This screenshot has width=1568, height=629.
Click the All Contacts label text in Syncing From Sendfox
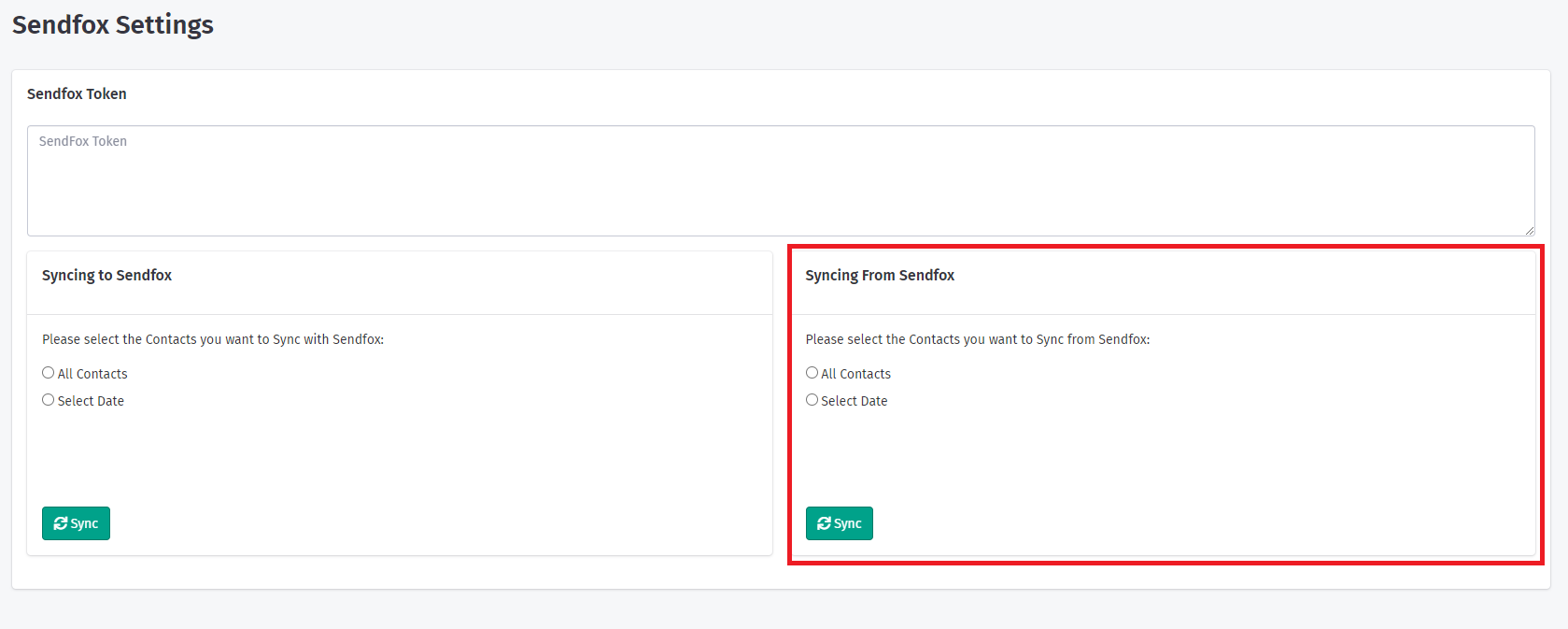[x=855, y=374]
